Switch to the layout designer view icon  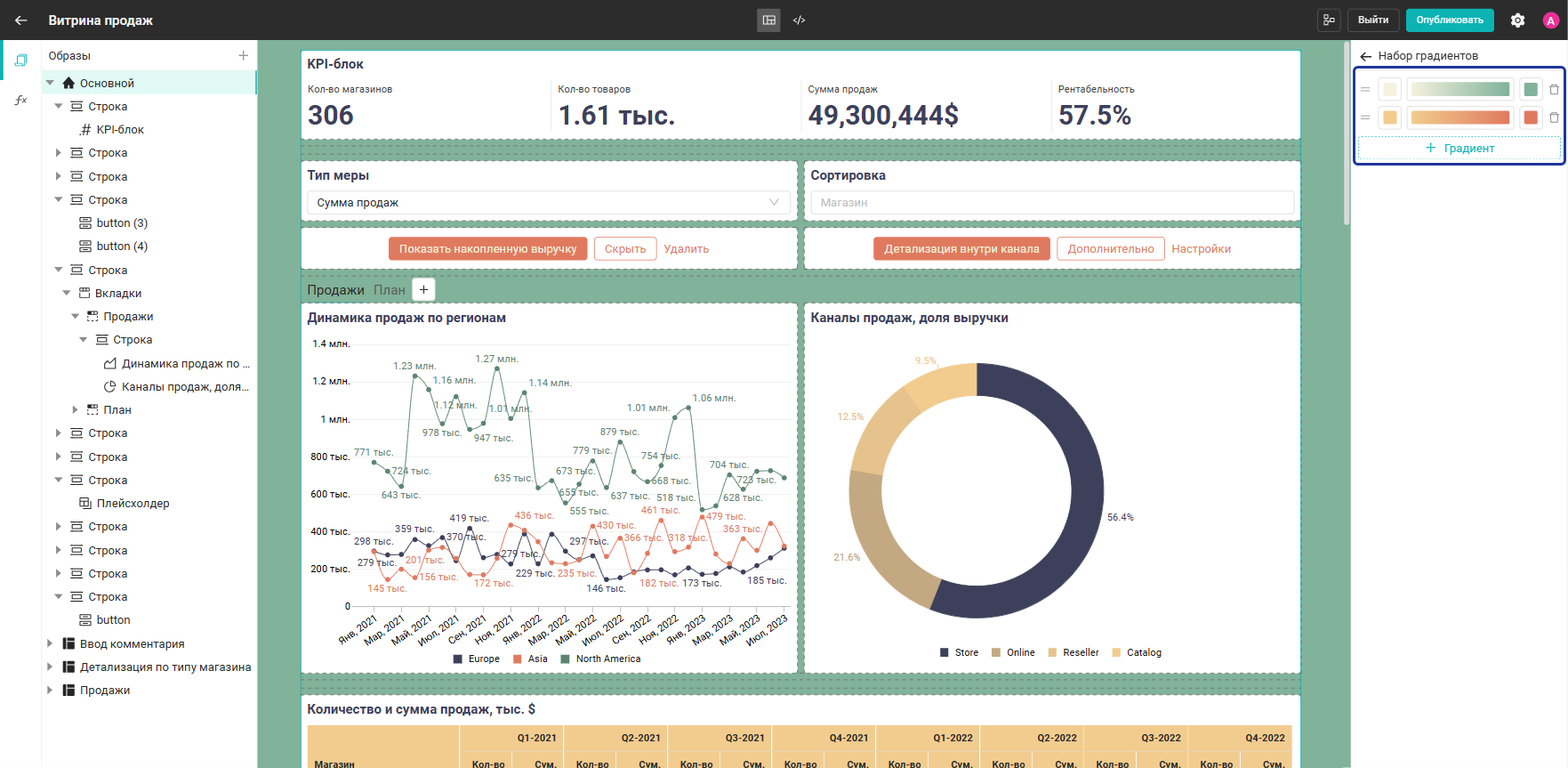768,20
